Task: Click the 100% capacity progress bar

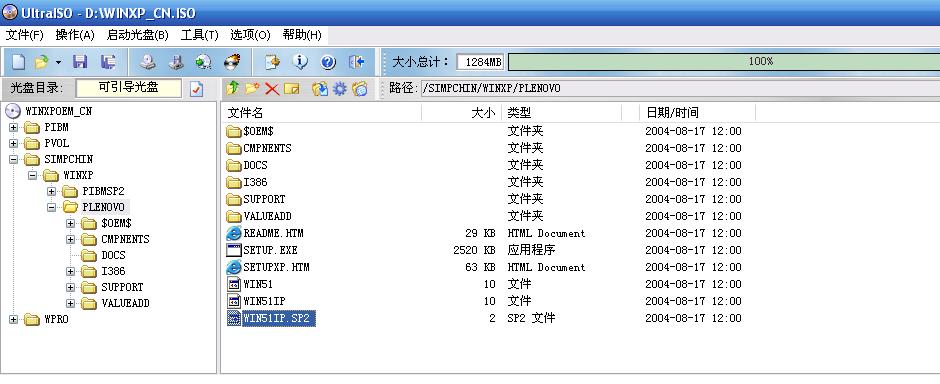Action: point(724,62)
